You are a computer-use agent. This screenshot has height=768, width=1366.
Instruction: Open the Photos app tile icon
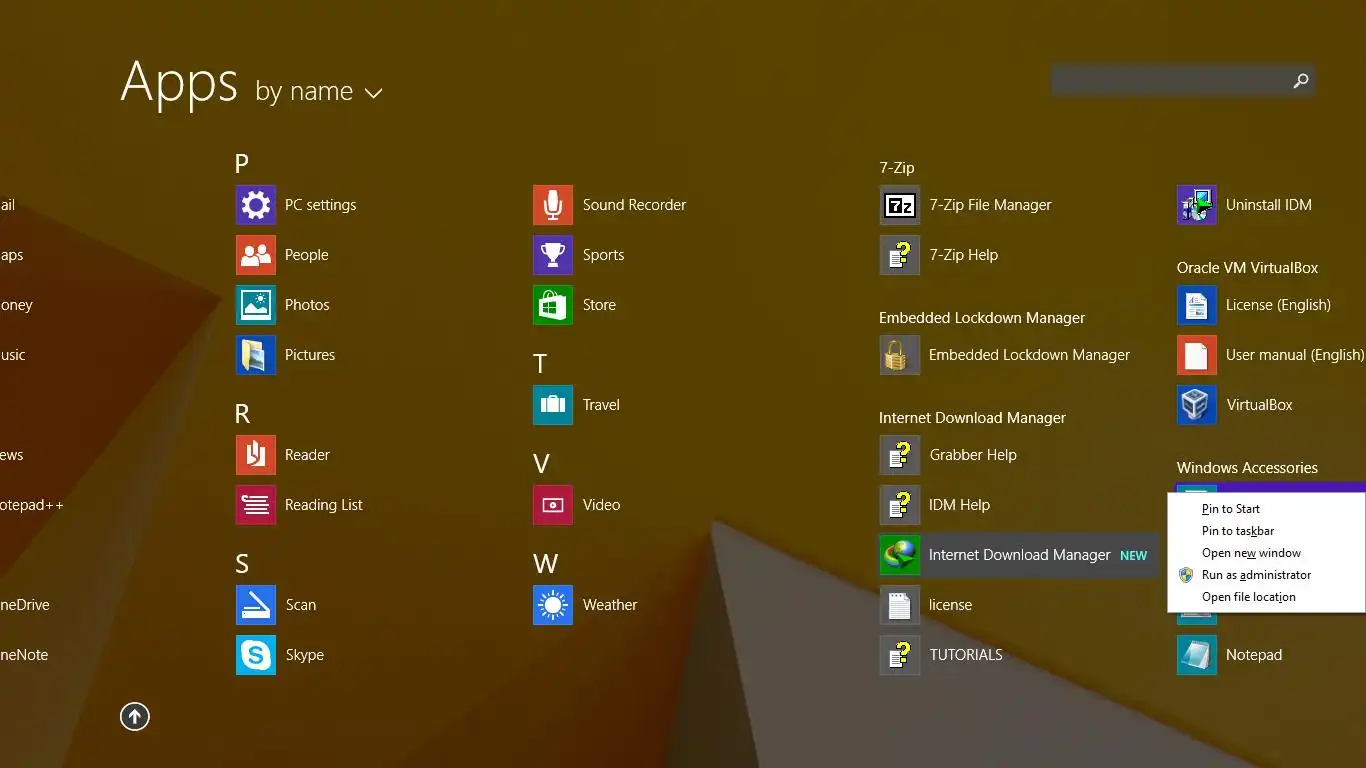[x=256, y=305]
